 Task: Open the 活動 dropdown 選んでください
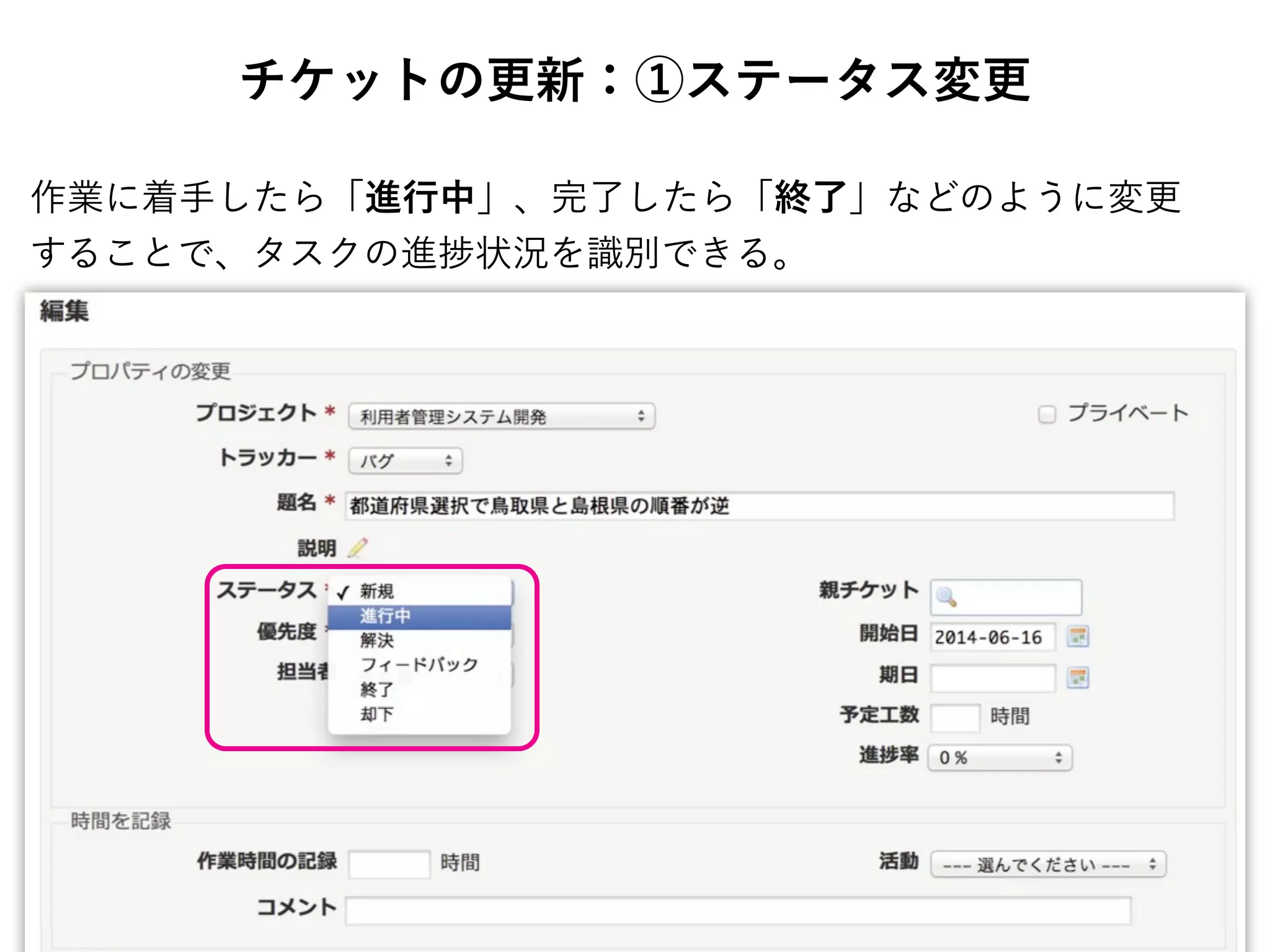[1048, 864]
